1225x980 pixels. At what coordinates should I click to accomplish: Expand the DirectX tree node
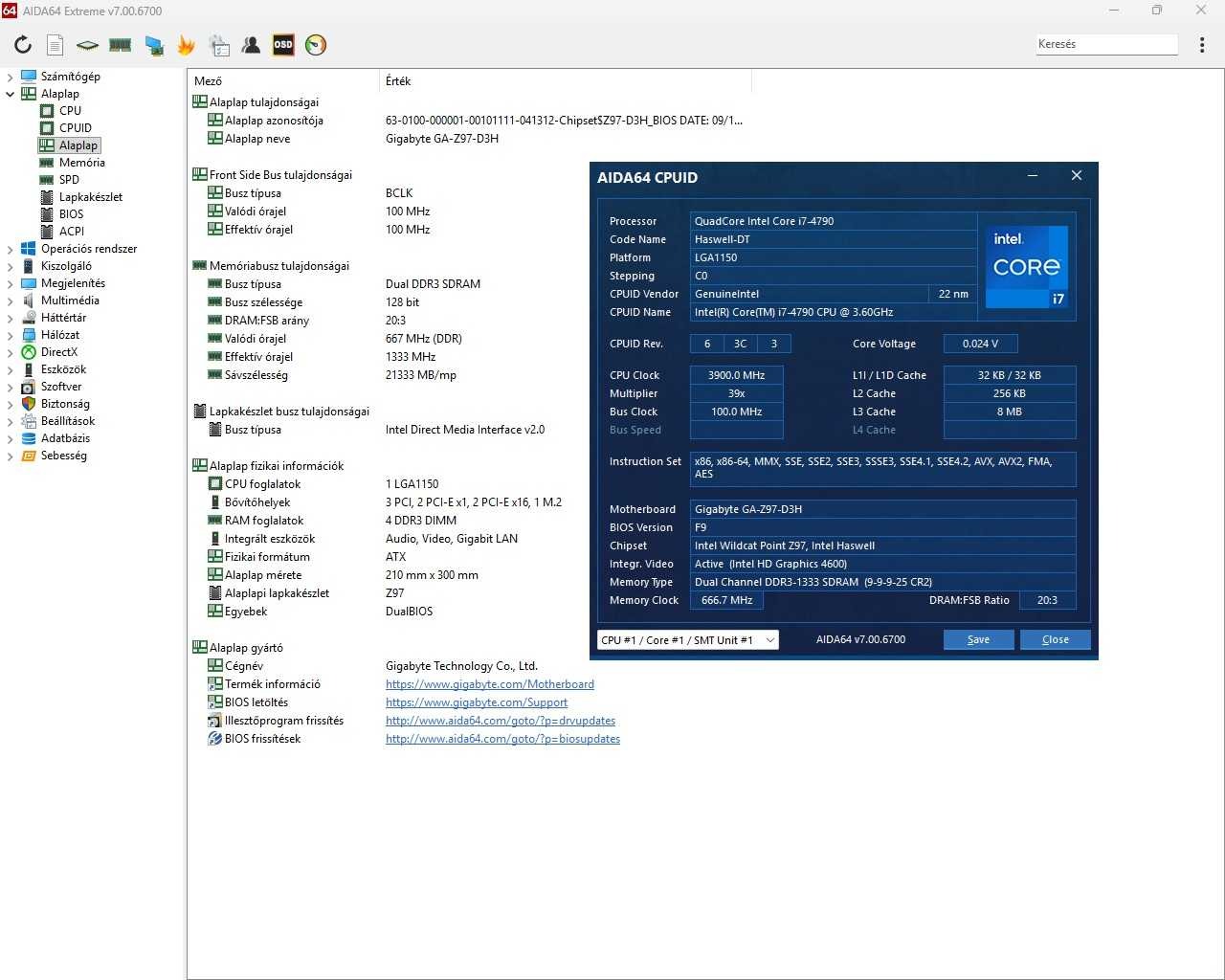10,352
